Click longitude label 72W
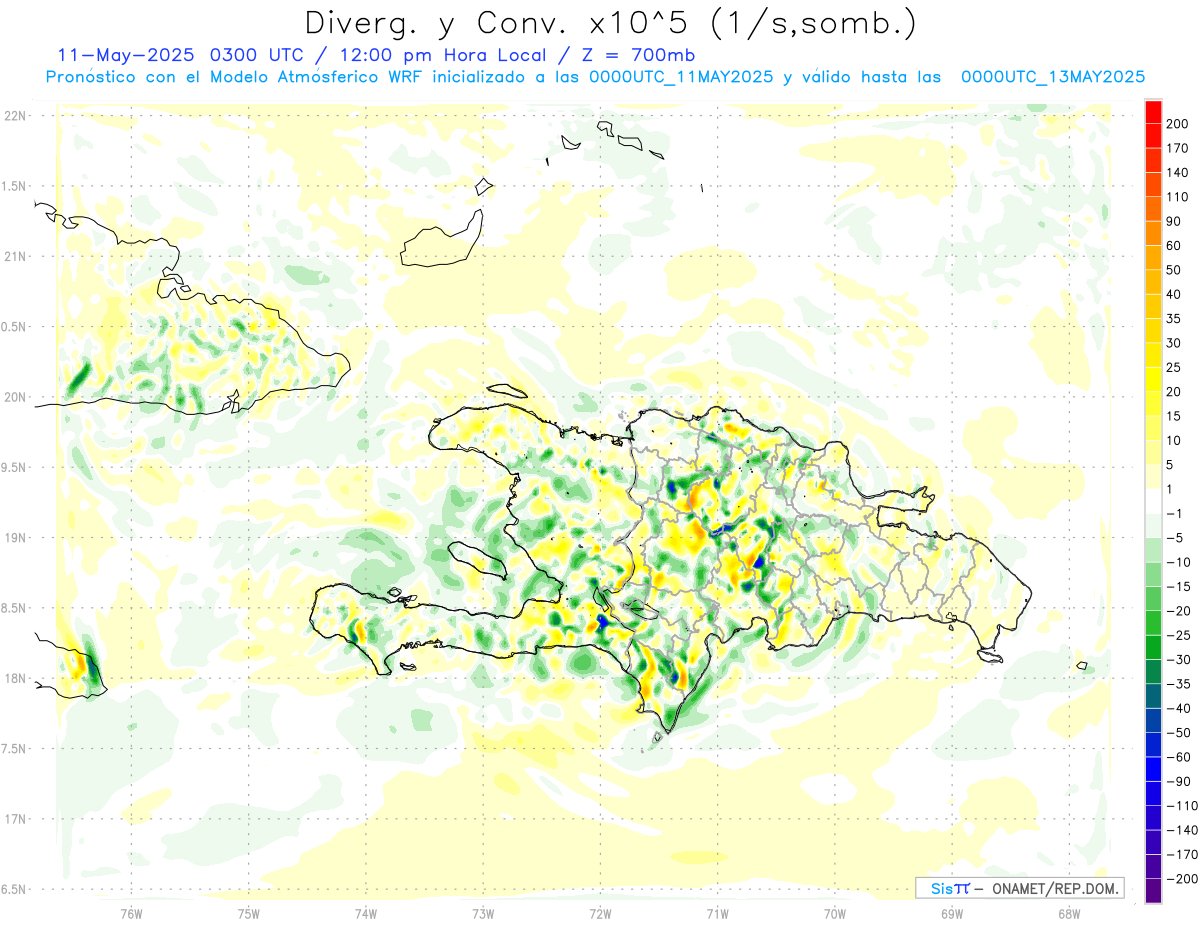Image resolution: width=1200 pixels, height=927 pixels. pyautogui.click(x=600, y=913)
